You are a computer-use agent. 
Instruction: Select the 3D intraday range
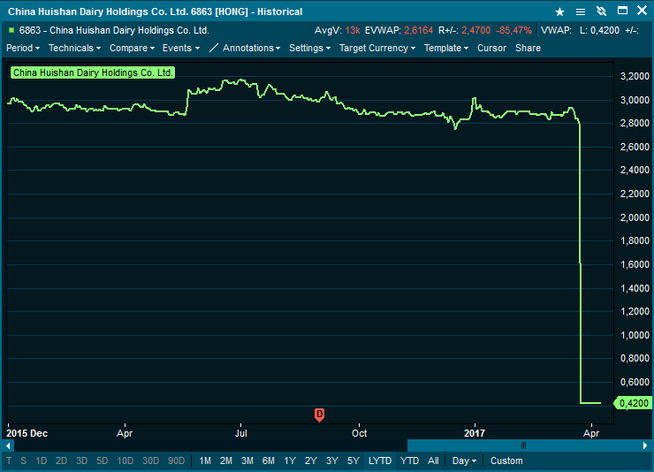pyautogui.click(x=82, y=461)
